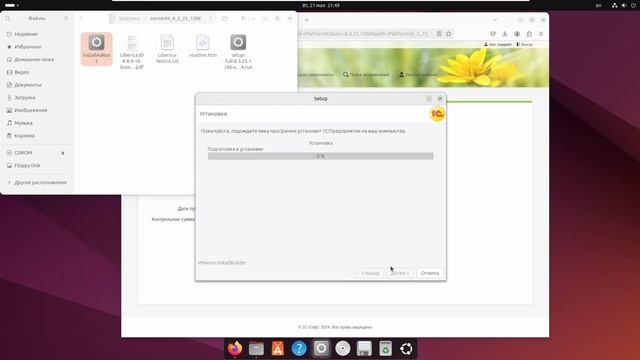Select the Liberica-Notice.txt file
The width and height of the screenshot is (640, 360).
(x=167, y=49)
